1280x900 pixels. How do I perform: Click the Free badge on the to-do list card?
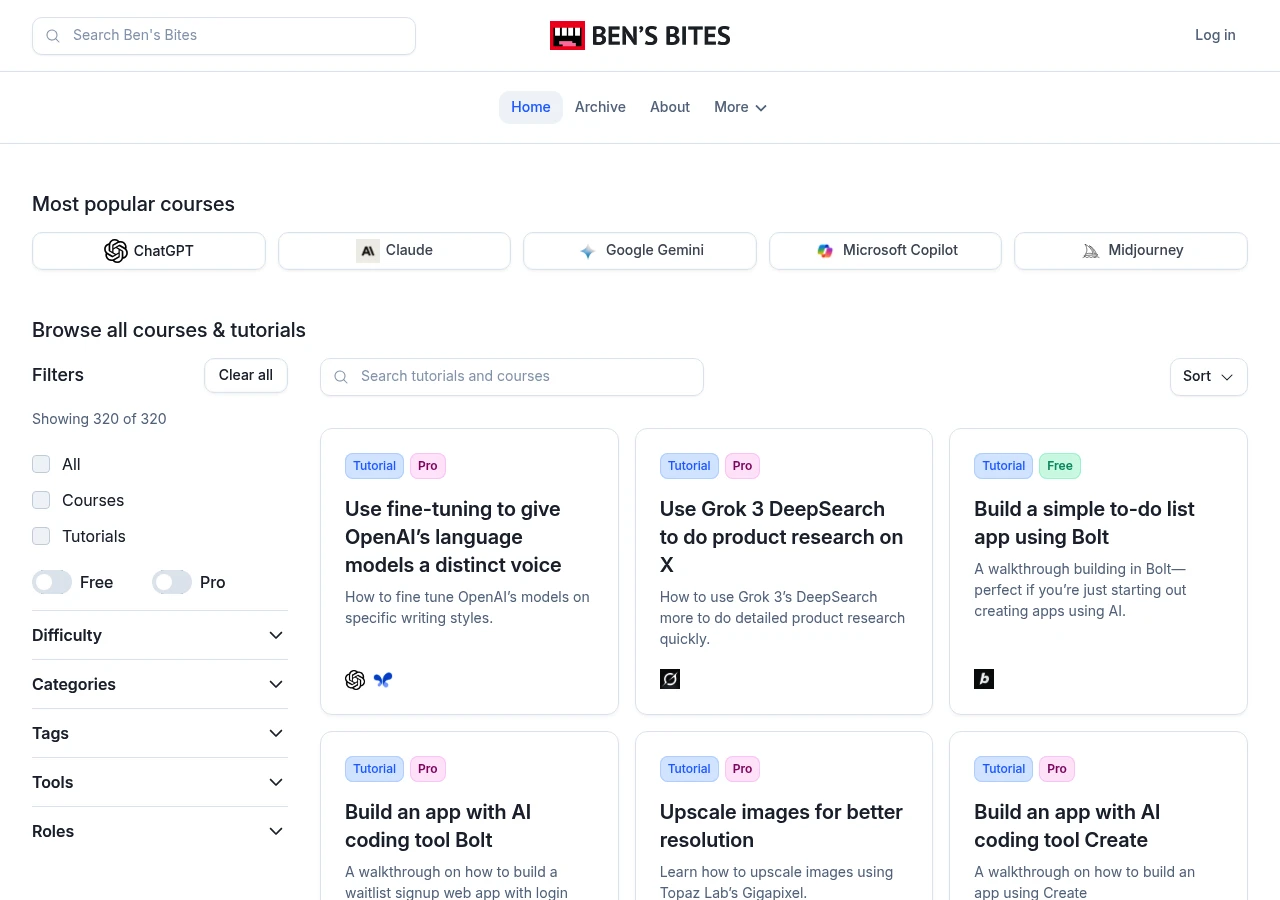pyautogui.click(x=1060, y=466)
